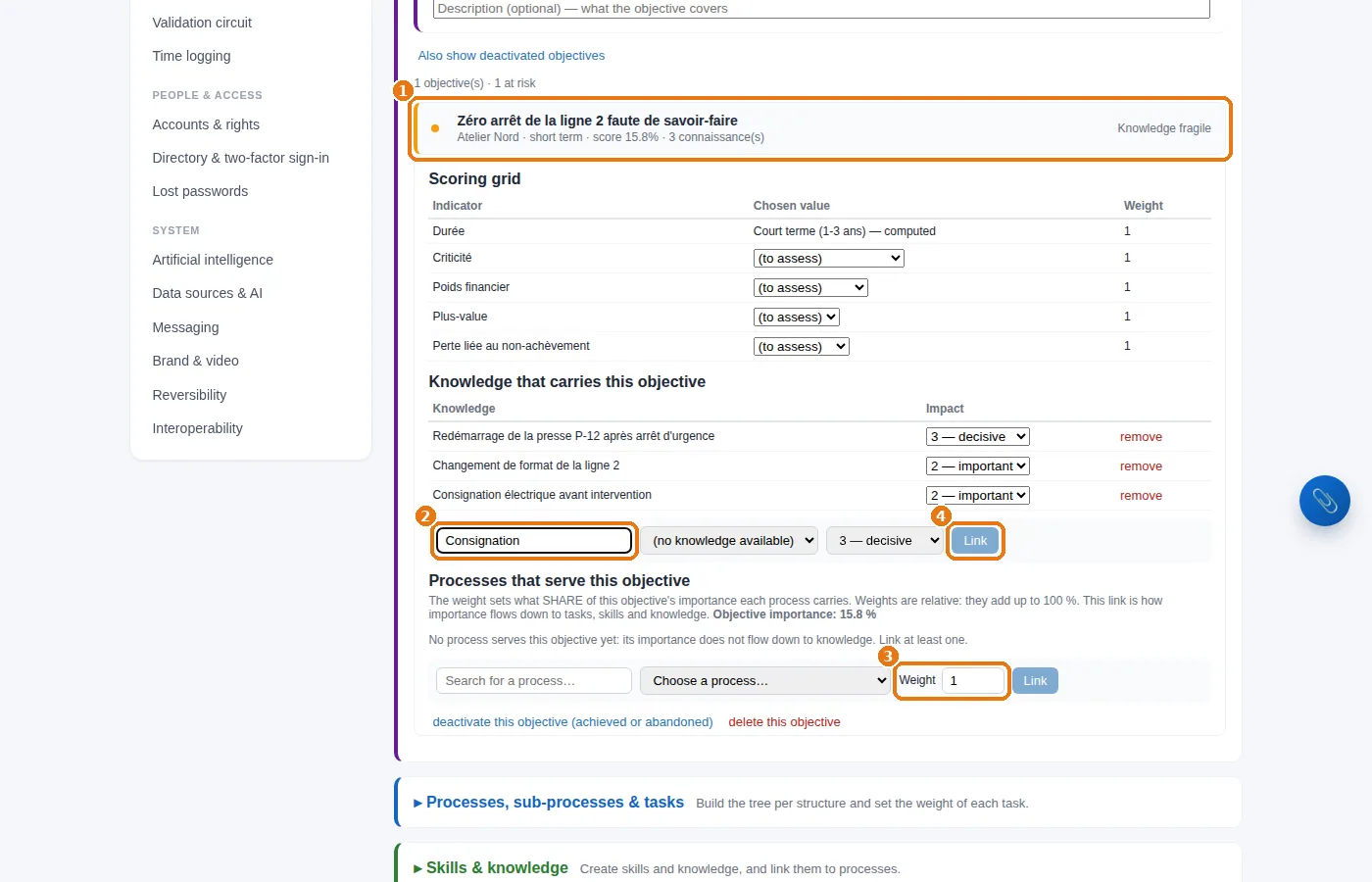
Task: Open Messaging settings
Action: (x=185, y=327)
